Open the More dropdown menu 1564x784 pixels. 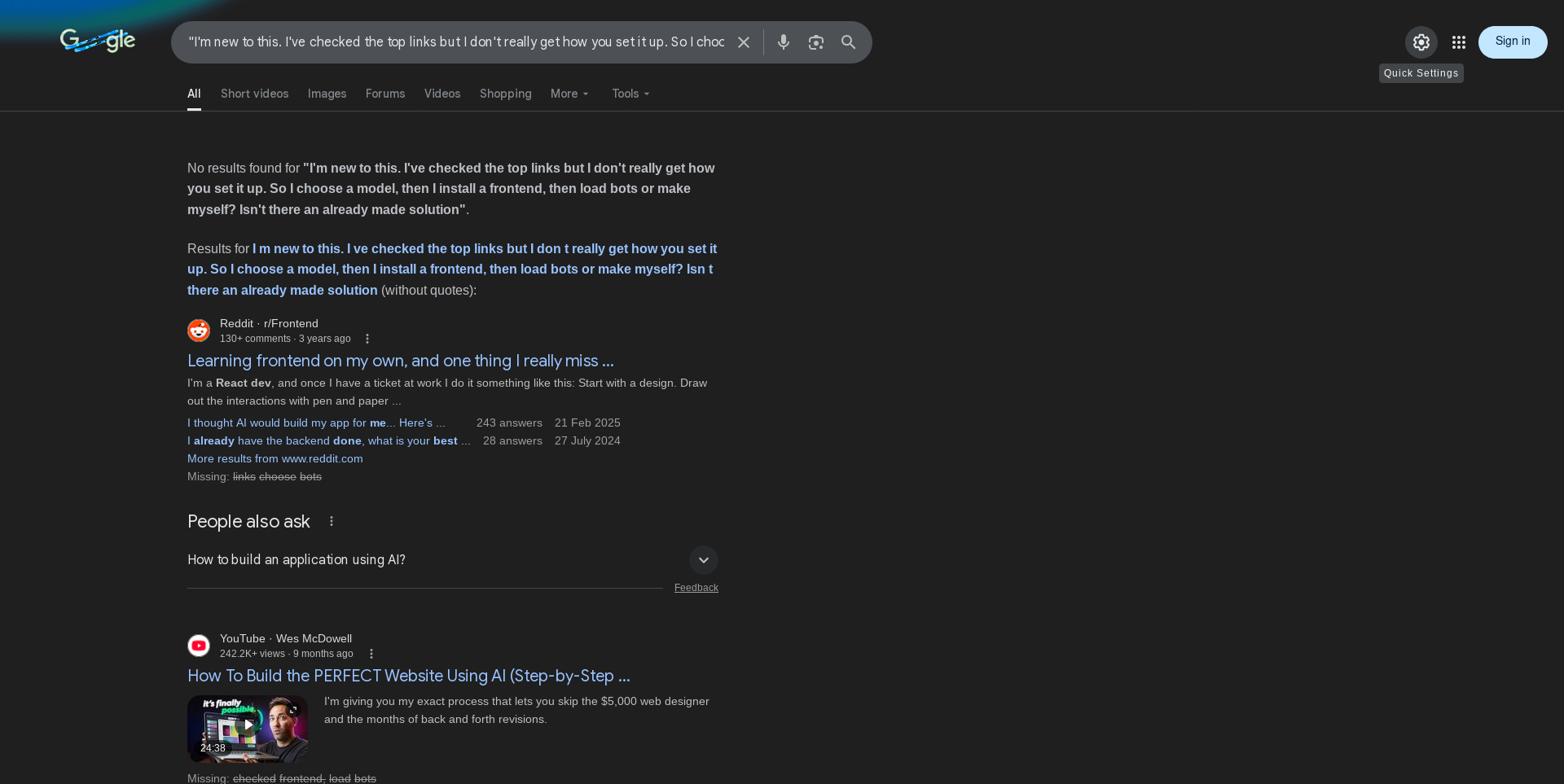click(x=569, y=94)
